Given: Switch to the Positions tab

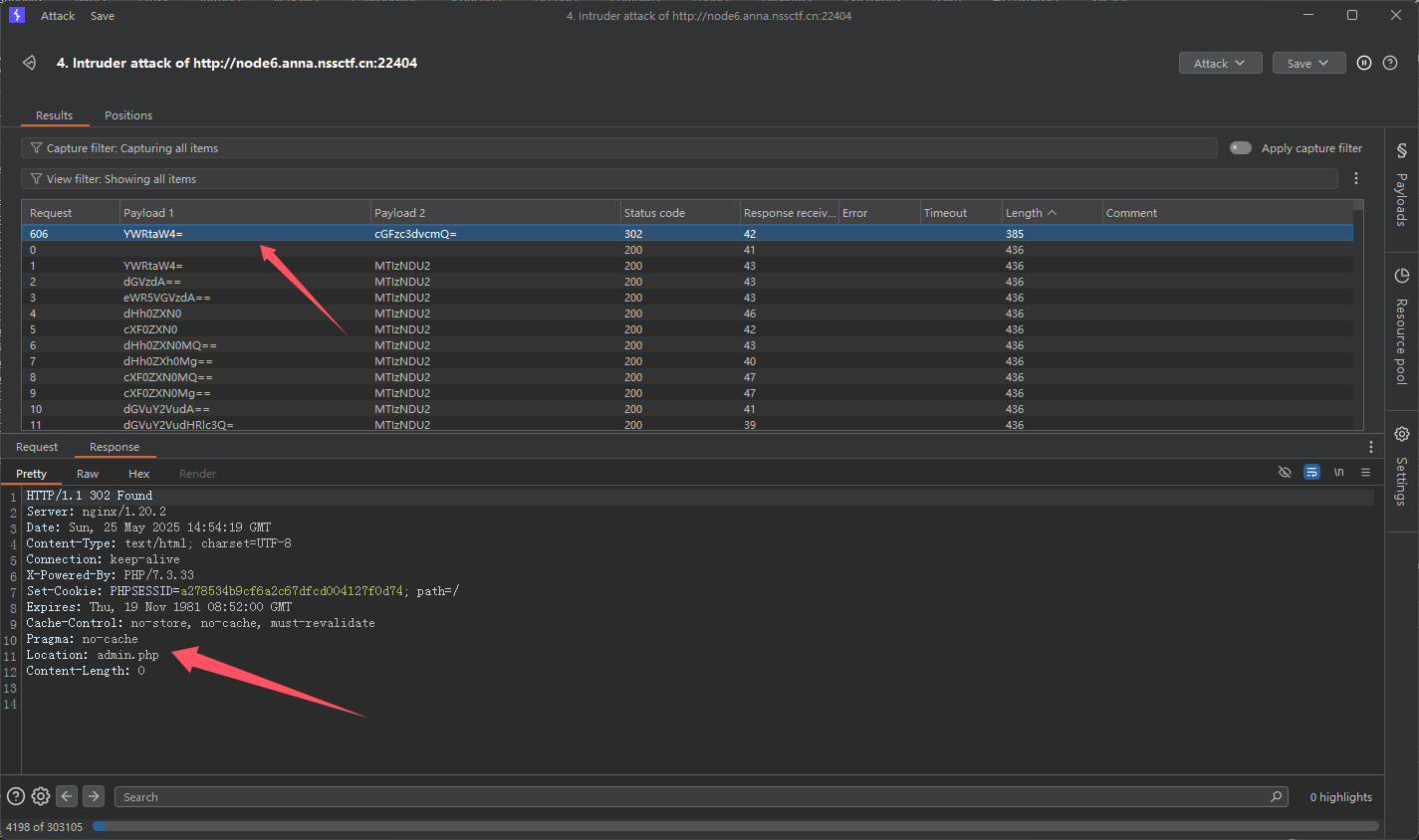Looking at the screenshot, I should point(128,115).
